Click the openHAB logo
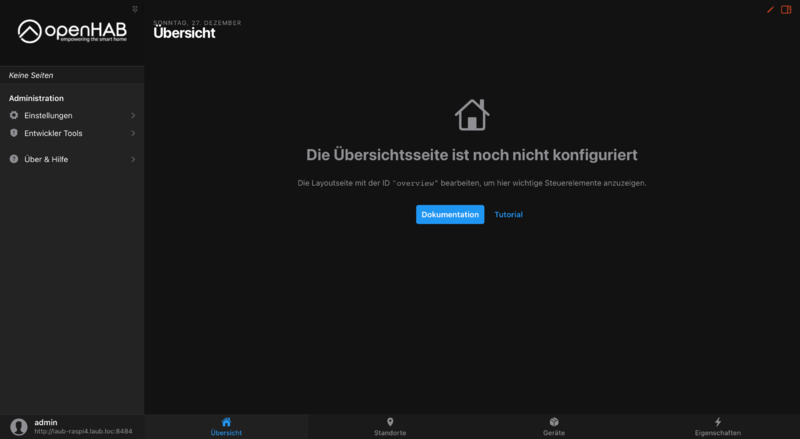The image size is (800, 439). click(72, 32)
